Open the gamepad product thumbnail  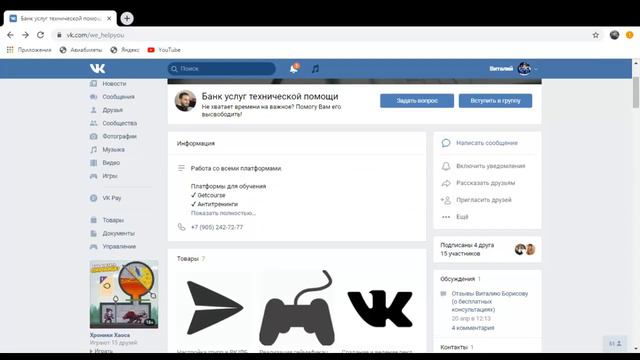click(x=297, y=308)
